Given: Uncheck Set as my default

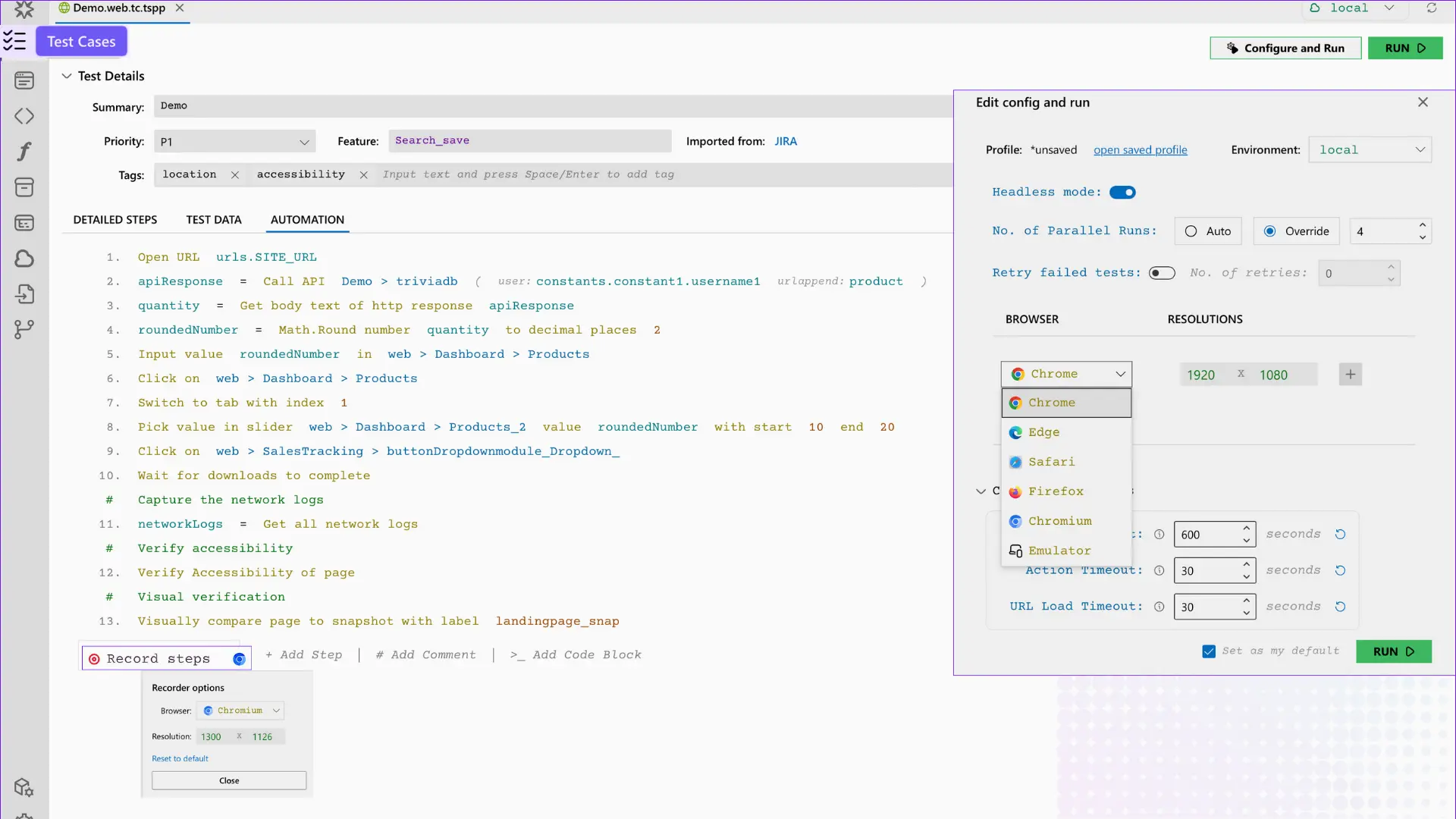Looking at the screenshot, I should 1208,651.
